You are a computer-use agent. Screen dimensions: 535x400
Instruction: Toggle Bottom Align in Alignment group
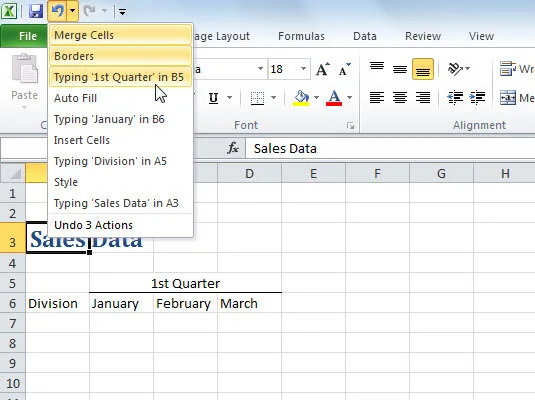[x=422, y=69]
